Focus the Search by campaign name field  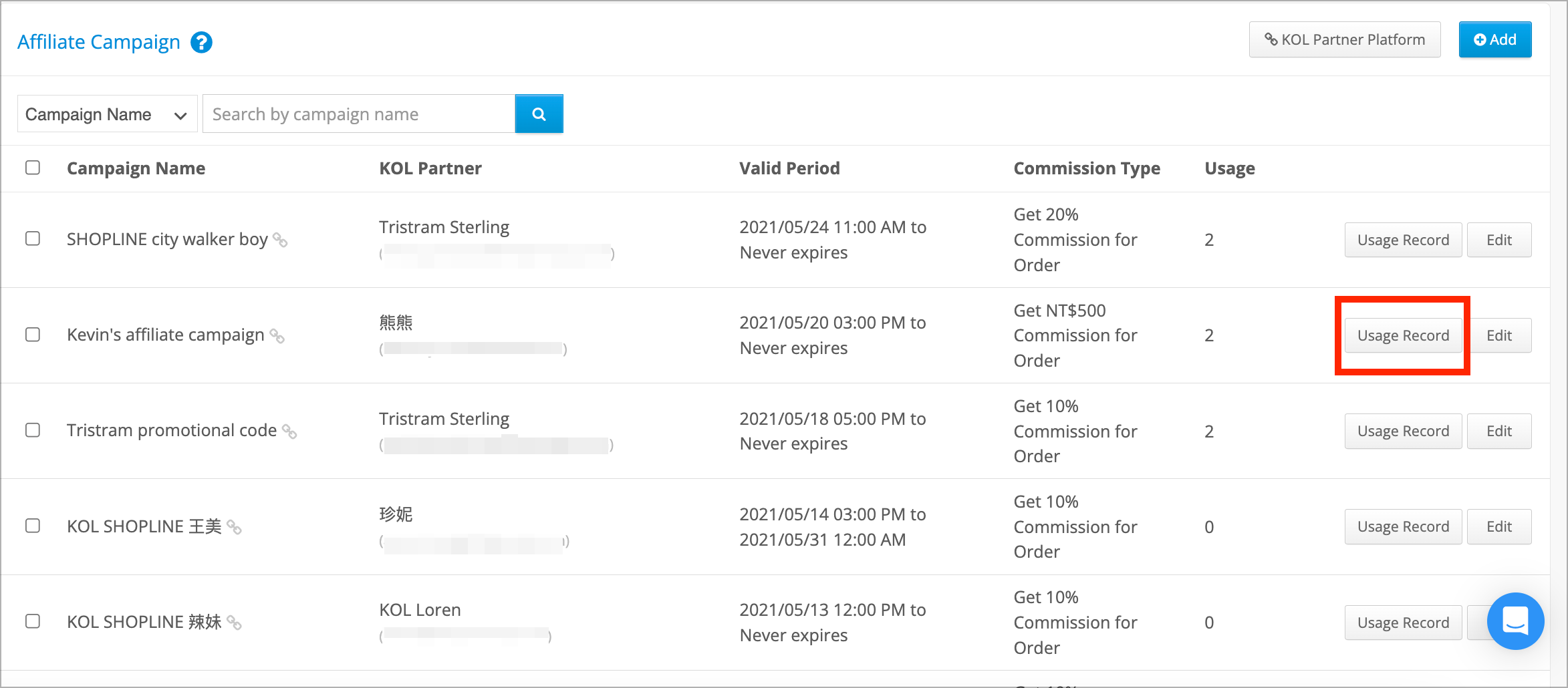[x=359, y=114]
